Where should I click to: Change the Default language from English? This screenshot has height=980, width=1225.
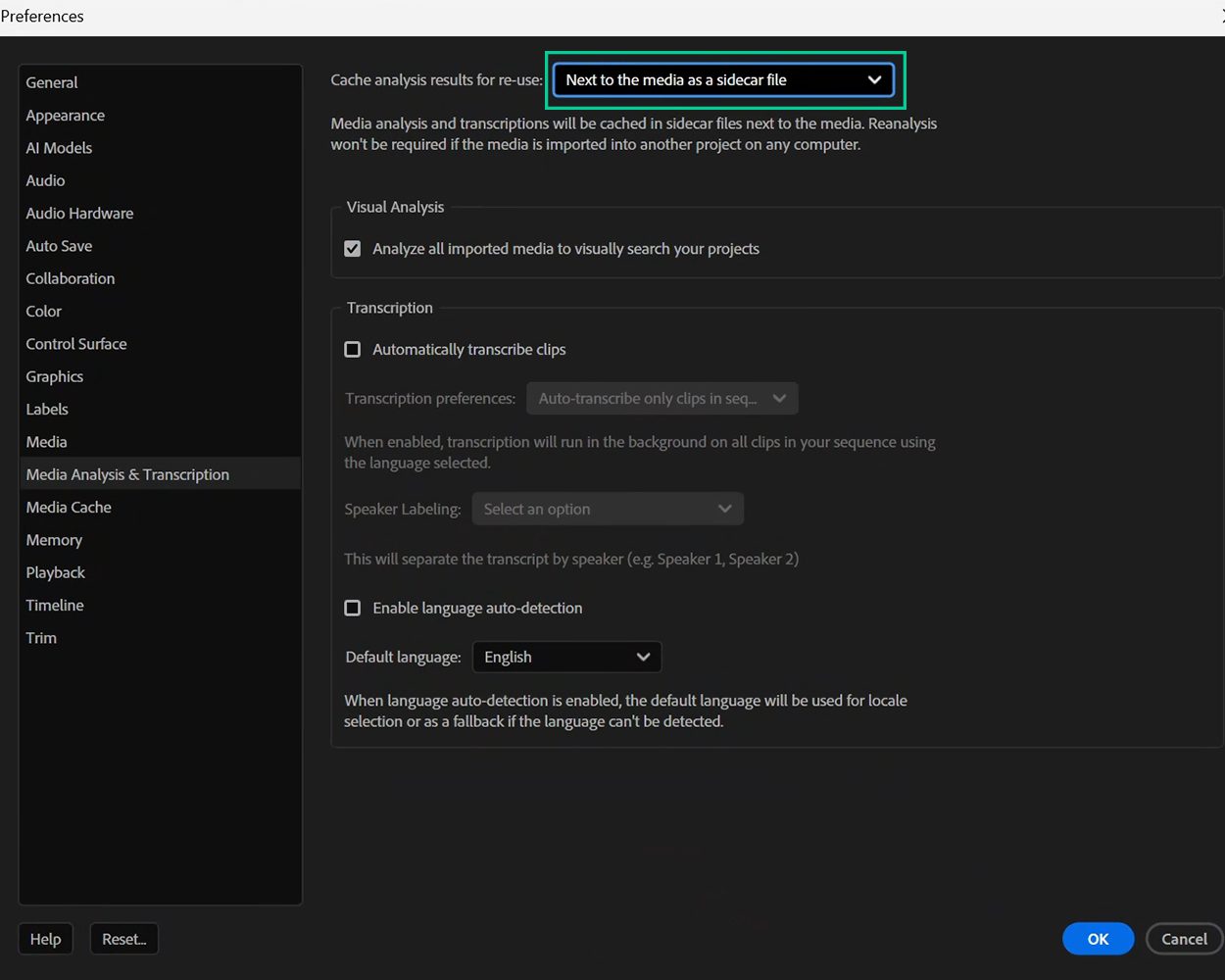[x=566, y=657]
